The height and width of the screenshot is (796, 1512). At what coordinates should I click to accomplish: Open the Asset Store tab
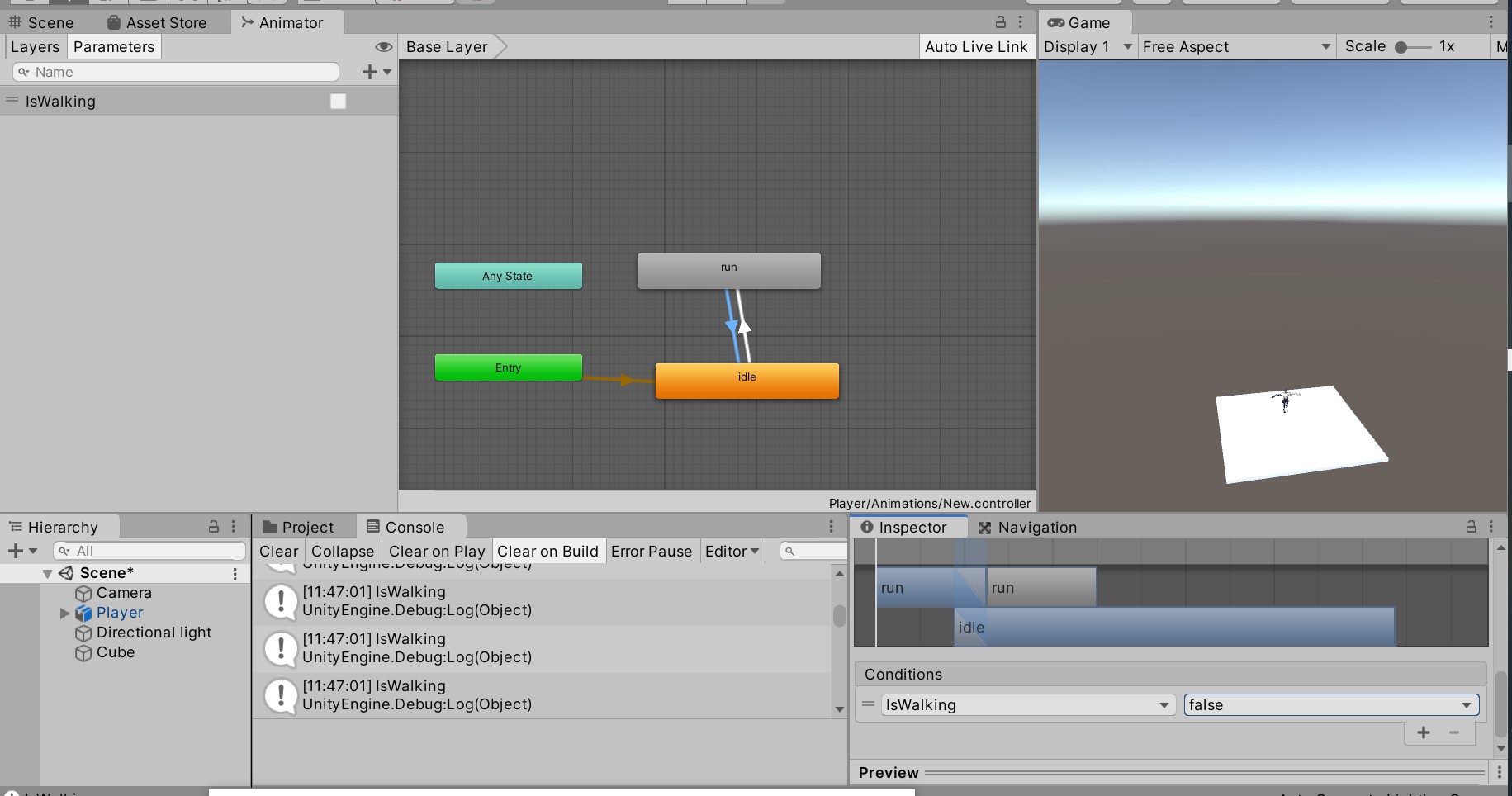pyautogui.click(x=157, y=22)
